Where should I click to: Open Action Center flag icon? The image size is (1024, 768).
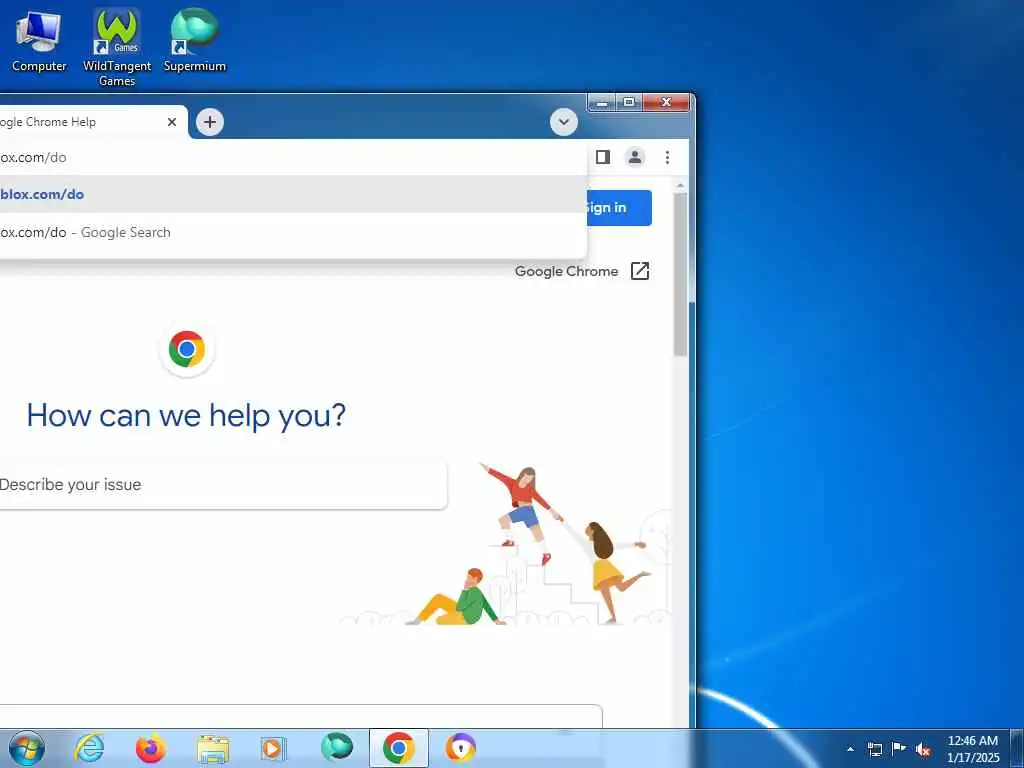point(899,749)
